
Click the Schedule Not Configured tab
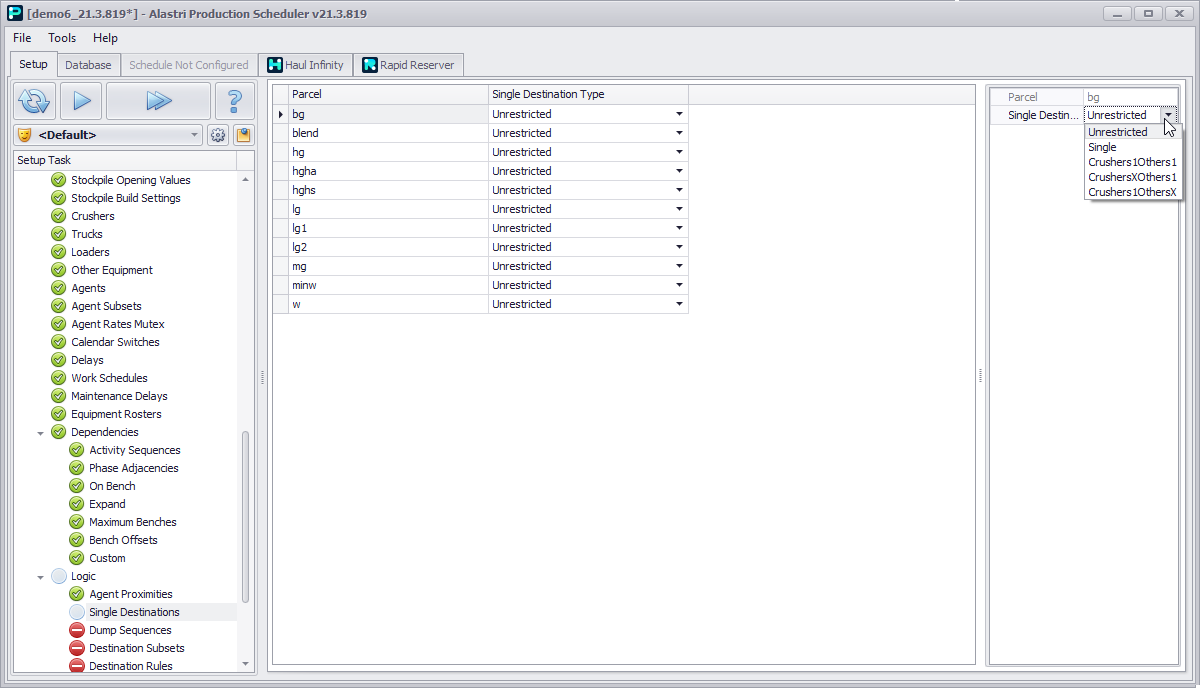189,65
